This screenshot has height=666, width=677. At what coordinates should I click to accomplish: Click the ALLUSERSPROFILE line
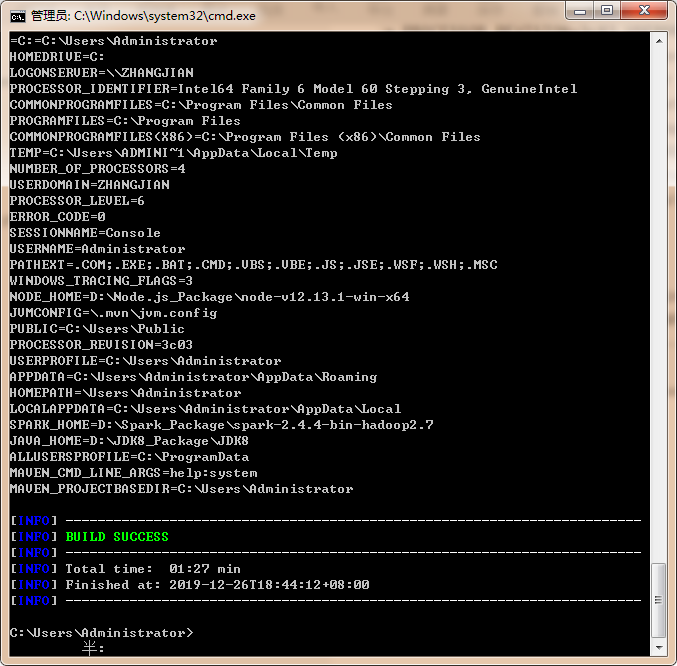[x=130, y=457]
